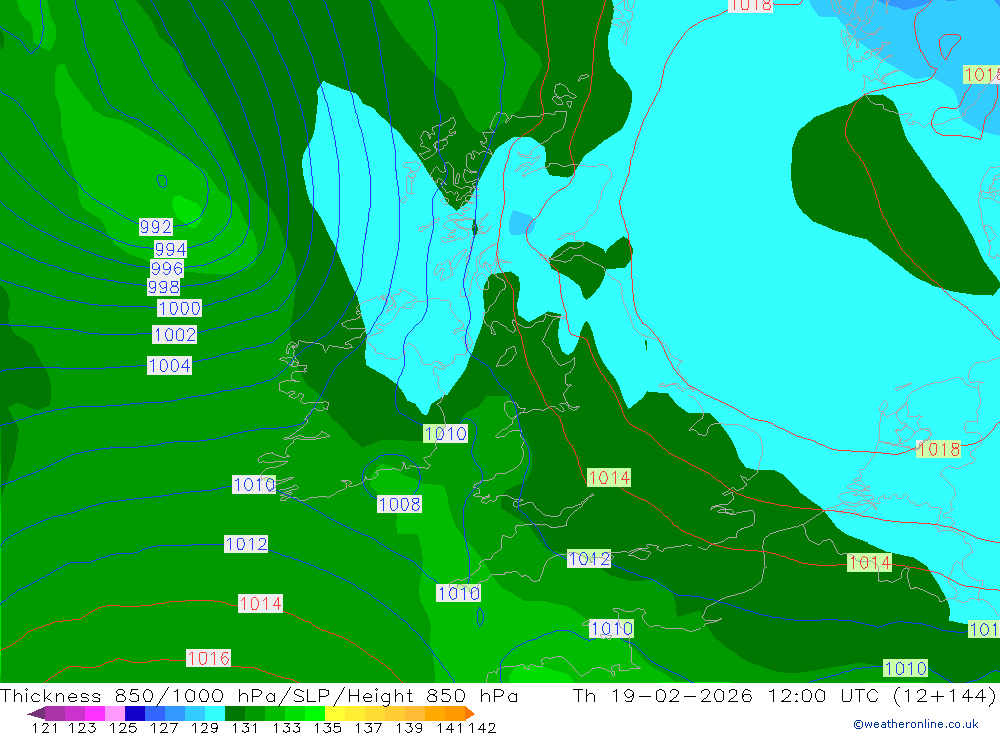Click the dark blue legend swatch

pos(135,713)
